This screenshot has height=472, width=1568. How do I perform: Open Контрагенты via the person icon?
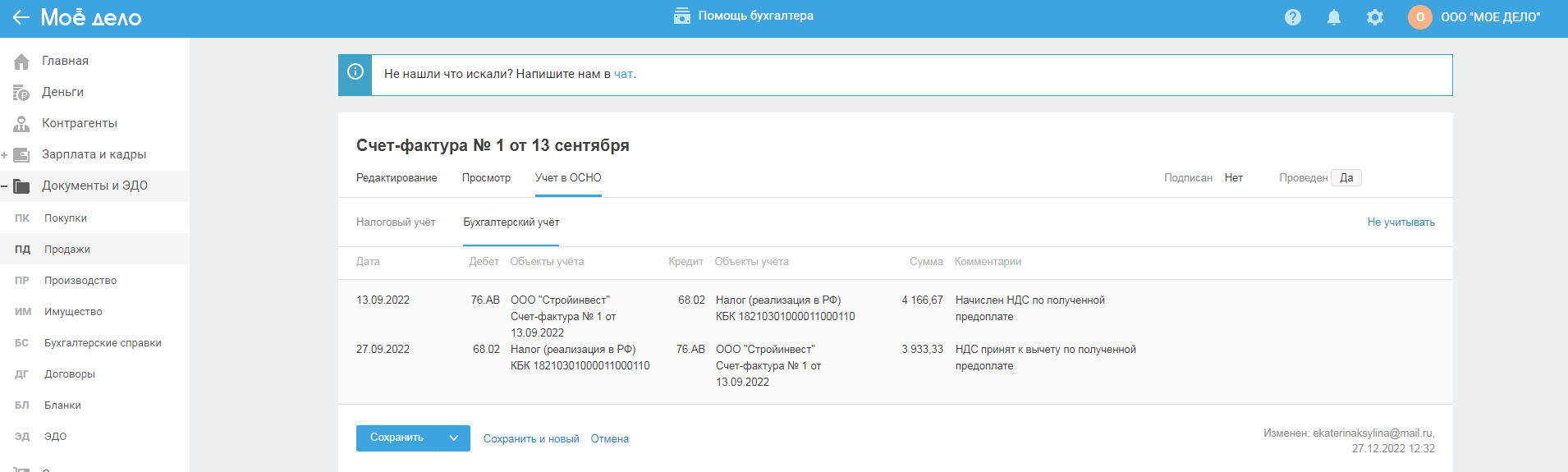pos(21,124)
